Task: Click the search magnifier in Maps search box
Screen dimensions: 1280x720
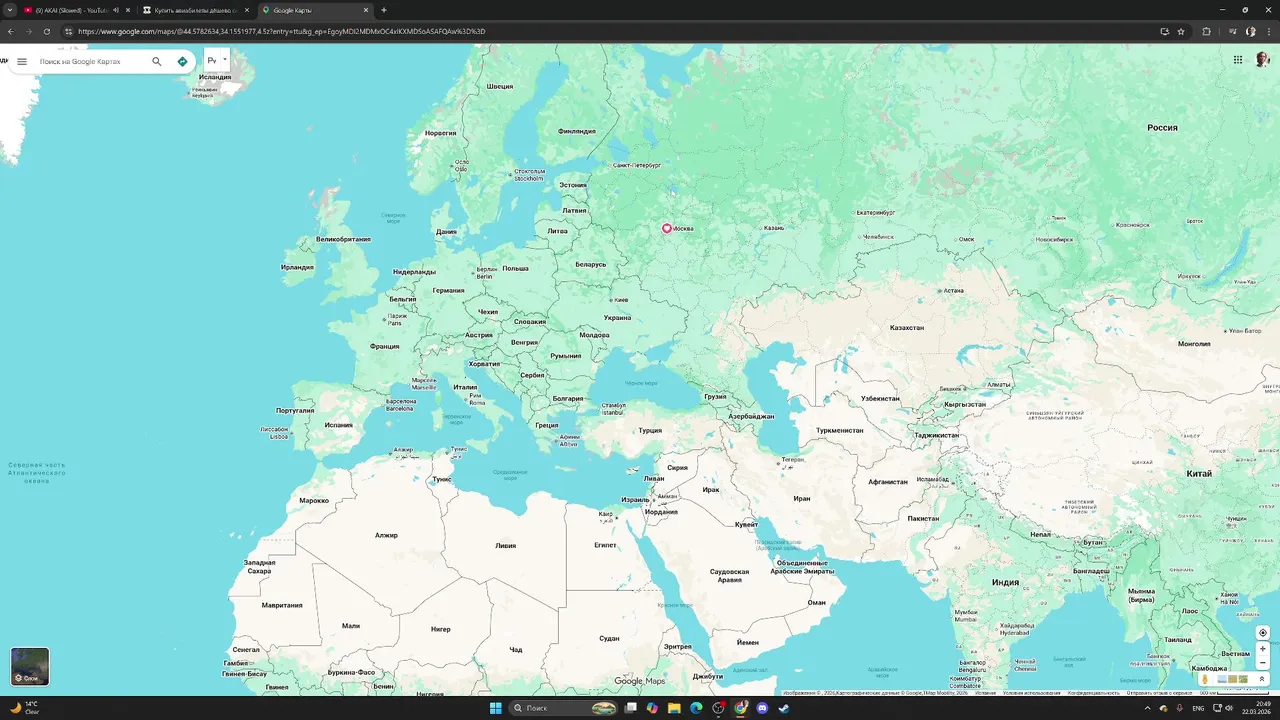Action: (x=157, y=61)
